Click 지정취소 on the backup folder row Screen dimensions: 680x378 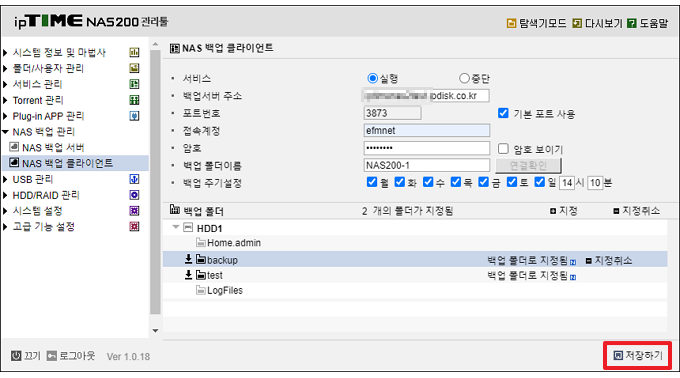click(608, 260)
